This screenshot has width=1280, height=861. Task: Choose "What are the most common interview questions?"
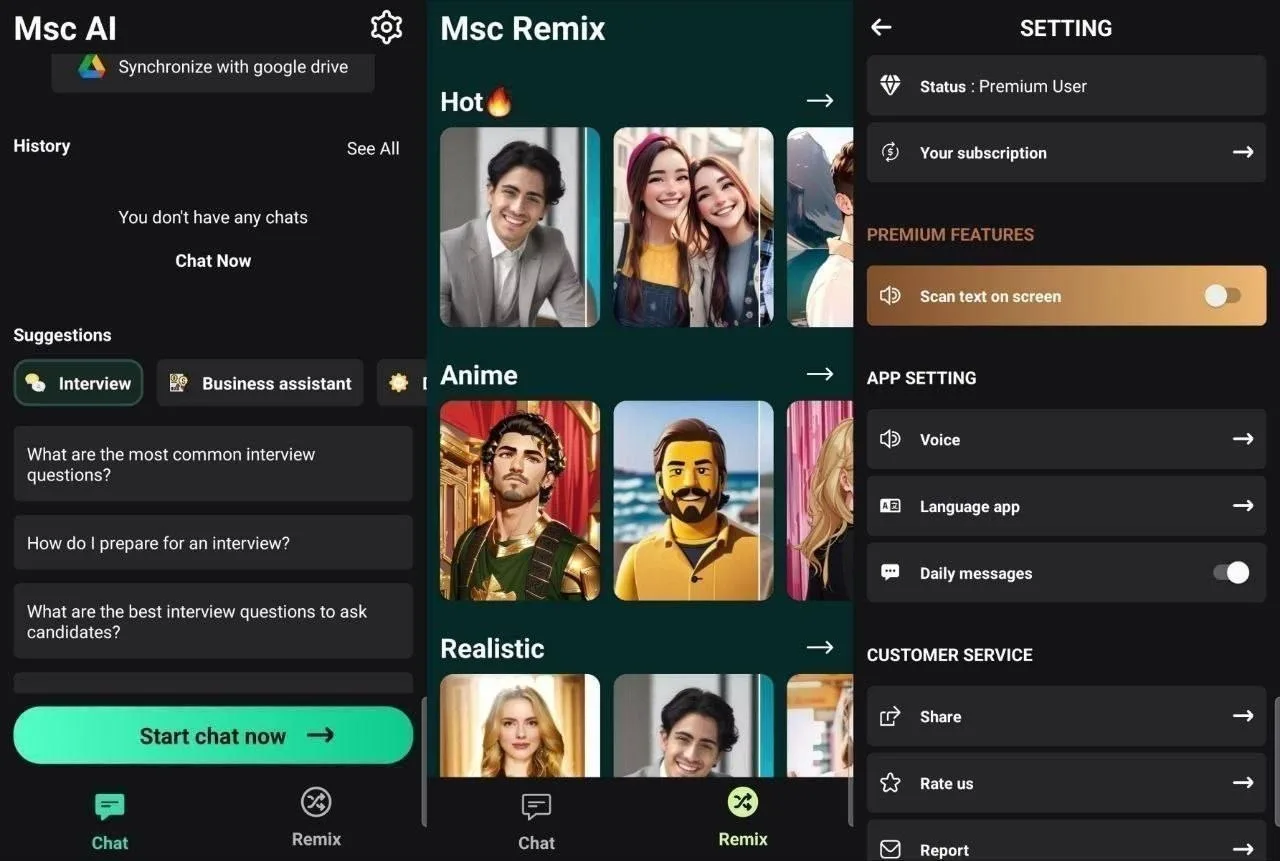click(213, 464)
